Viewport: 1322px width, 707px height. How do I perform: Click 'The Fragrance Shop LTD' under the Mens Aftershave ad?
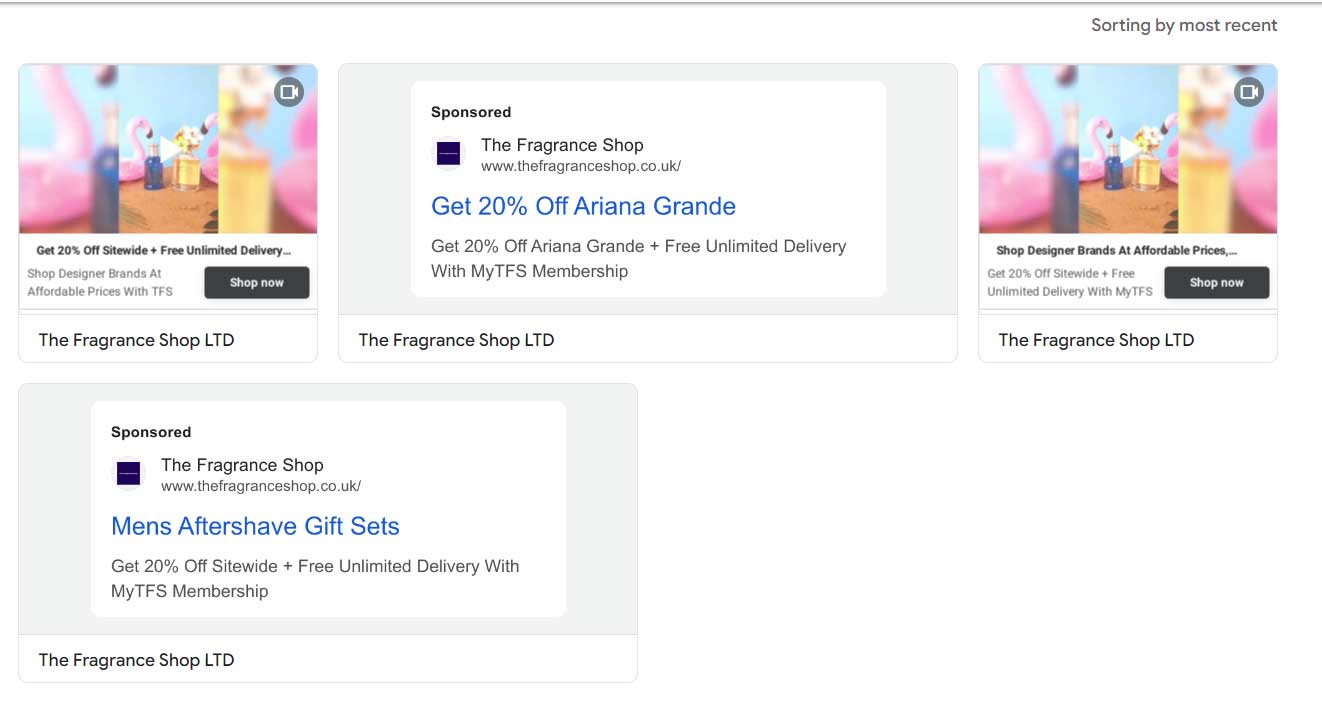(x=136, y=660)
